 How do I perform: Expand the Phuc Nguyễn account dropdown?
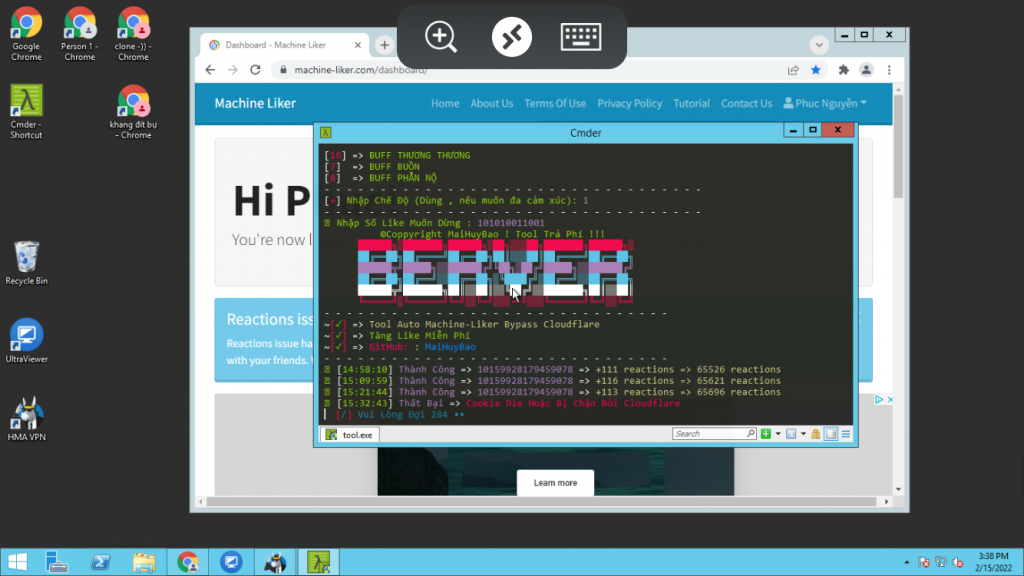826,103
